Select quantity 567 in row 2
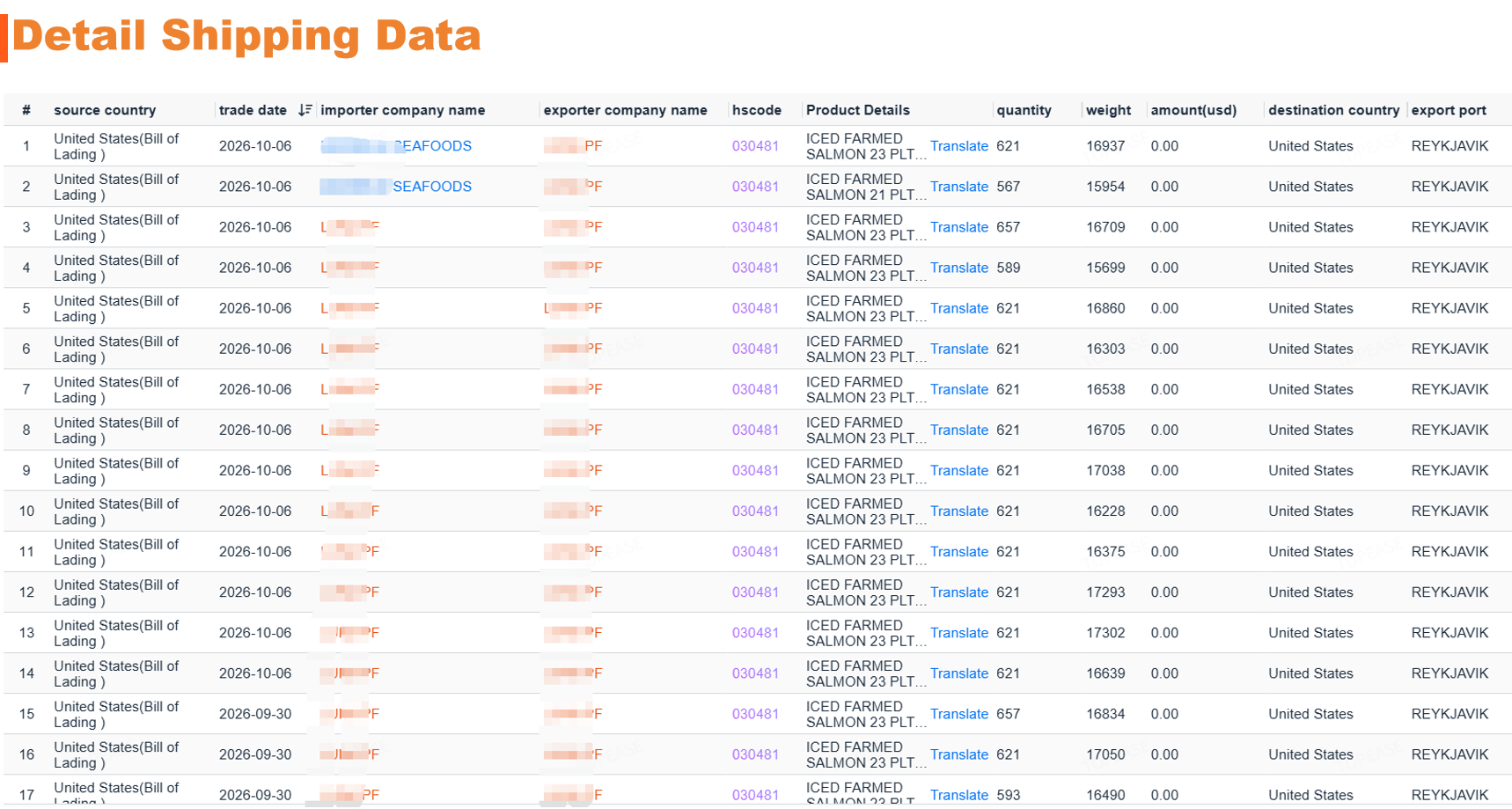1512x809 pixels. [1009, 187]
